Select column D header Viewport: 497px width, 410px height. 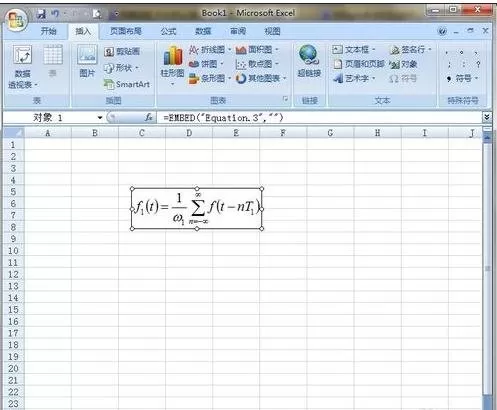[x=189, y=133]
